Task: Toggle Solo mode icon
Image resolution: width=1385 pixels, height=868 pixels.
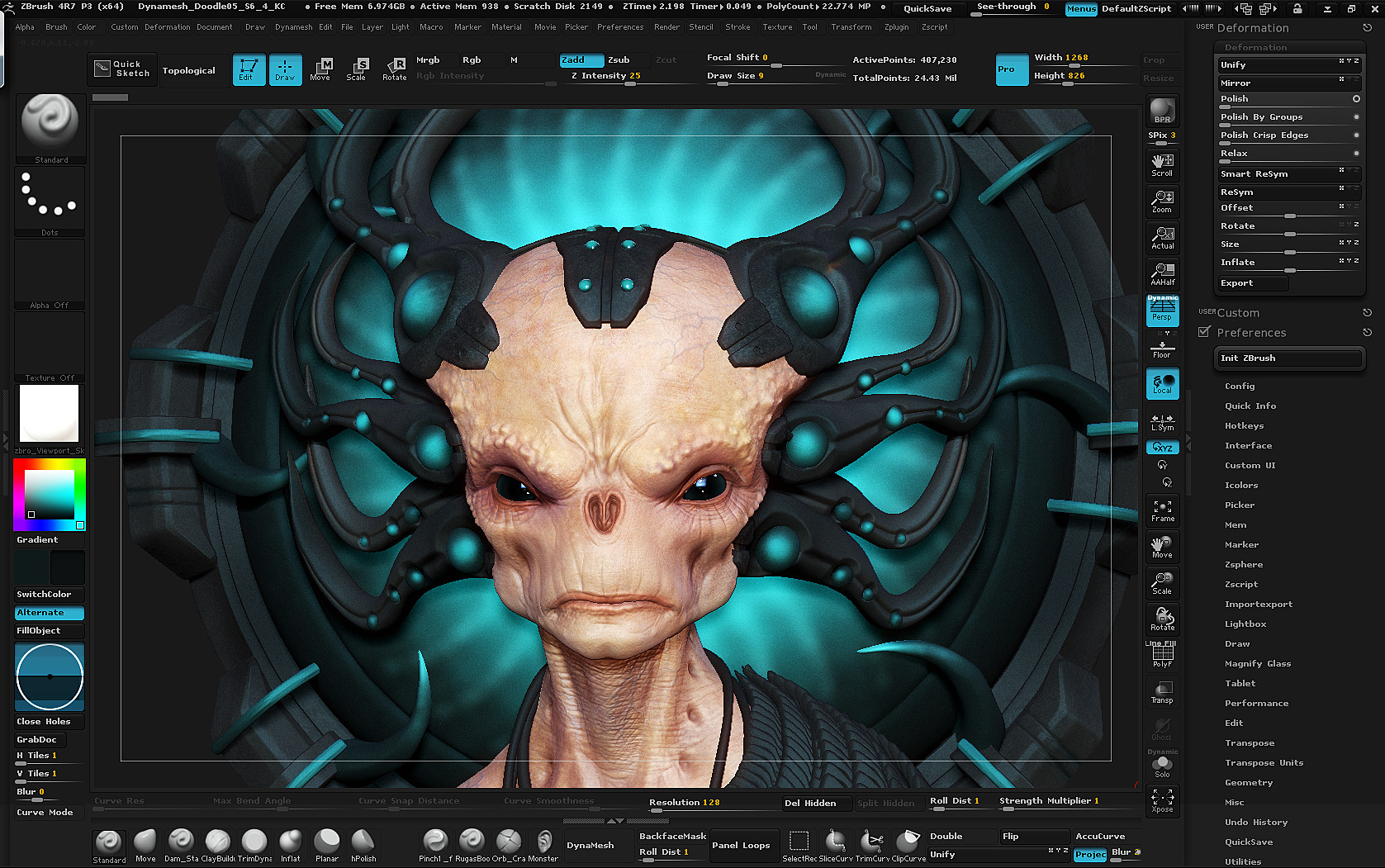Action: pos(1162,766)
